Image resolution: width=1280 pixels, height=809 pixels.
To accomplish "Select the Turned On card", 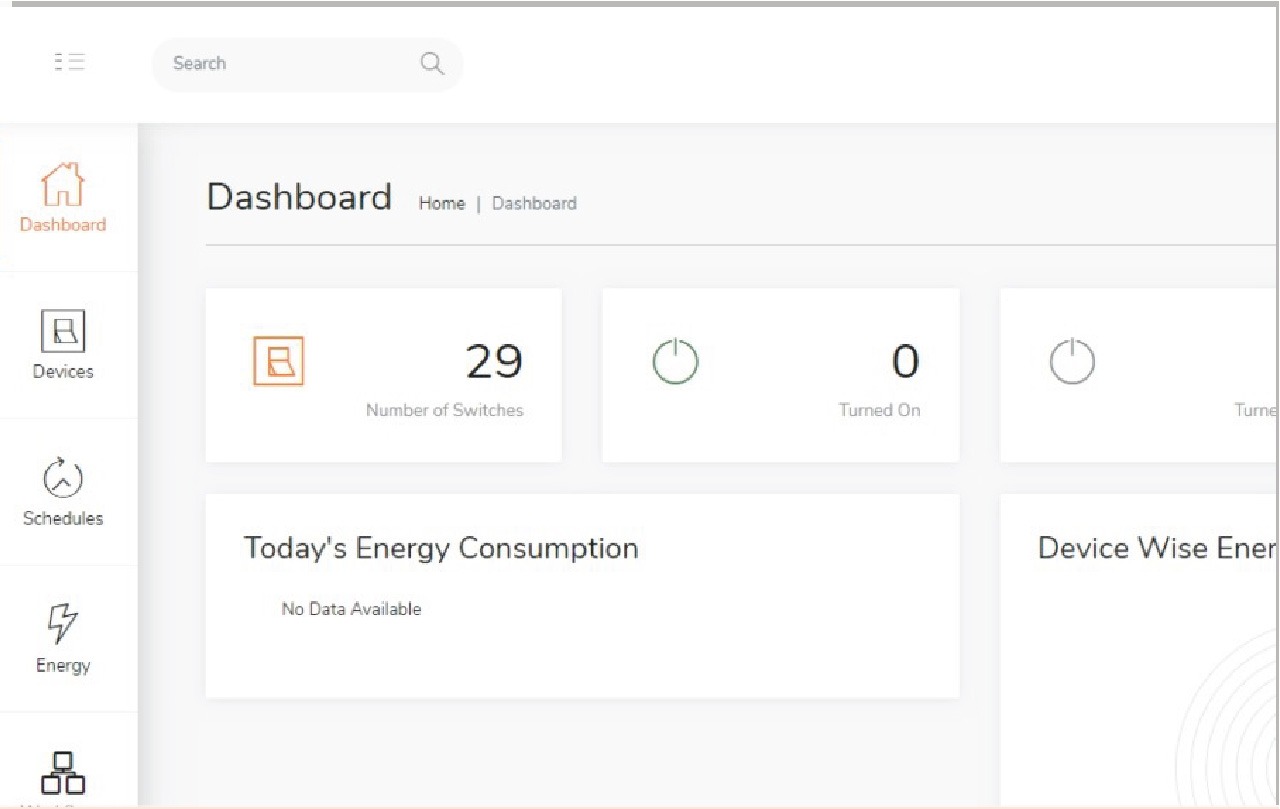I will pyautogui.click(x=780, y=376).
